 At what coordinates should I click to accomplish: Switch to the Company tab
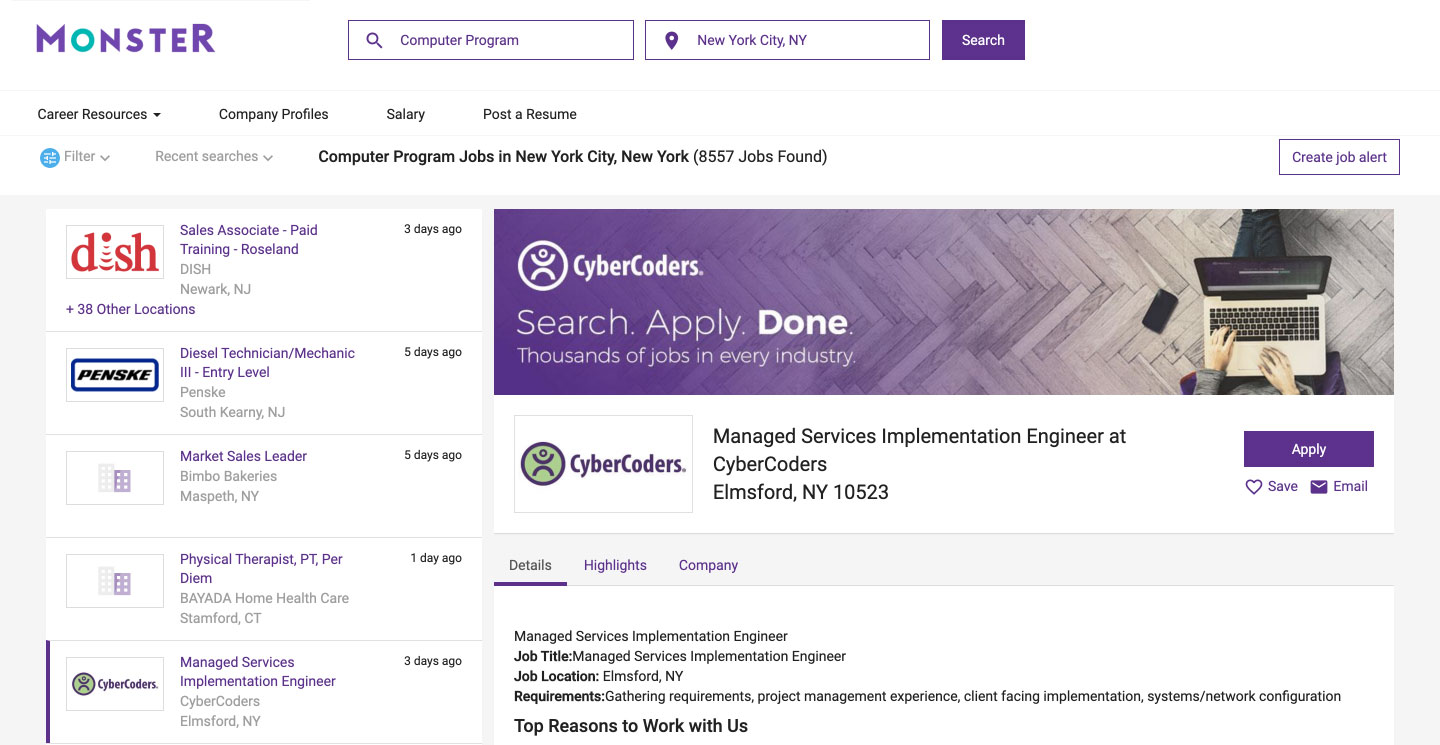point(708,565)
